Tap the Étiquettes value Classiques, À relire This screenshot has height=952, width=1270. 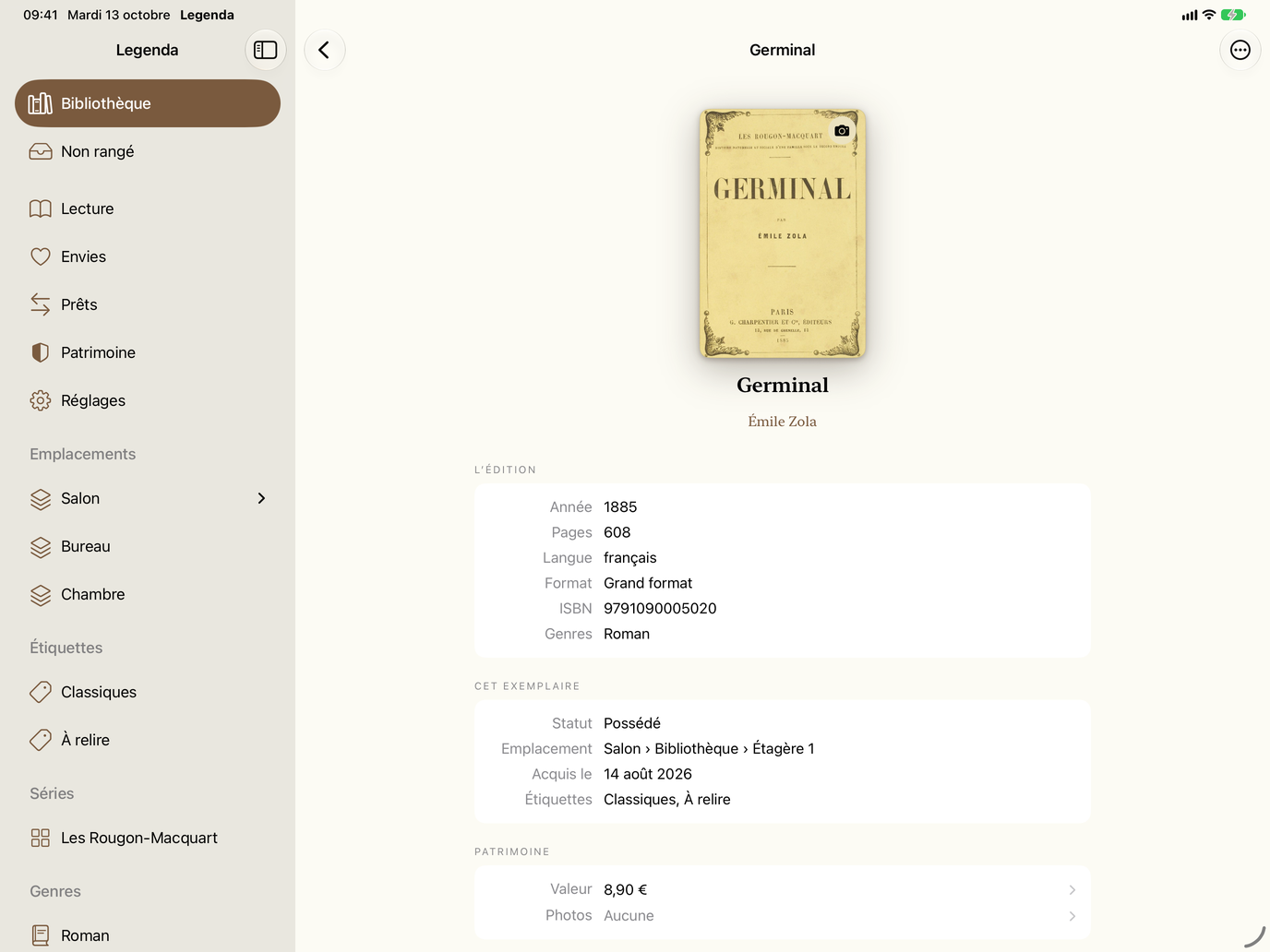667,800
